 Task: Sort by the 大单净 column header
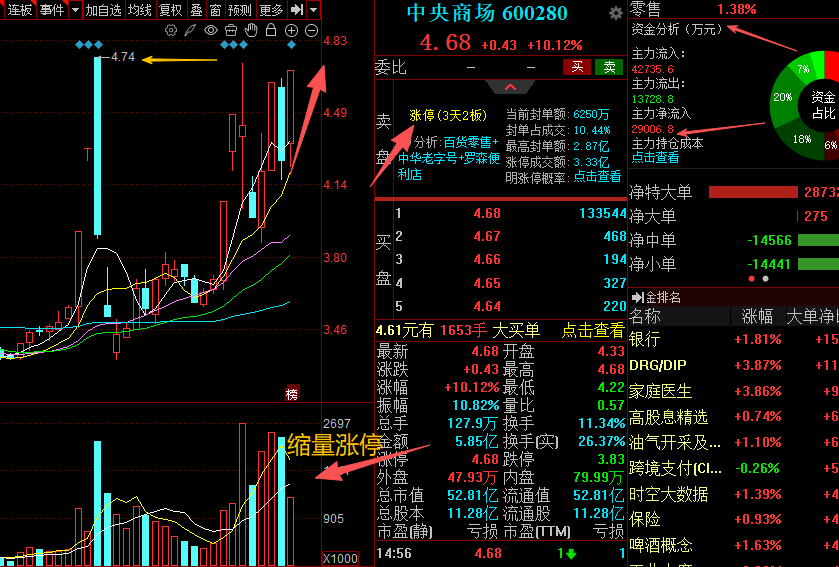coord(812,316)
